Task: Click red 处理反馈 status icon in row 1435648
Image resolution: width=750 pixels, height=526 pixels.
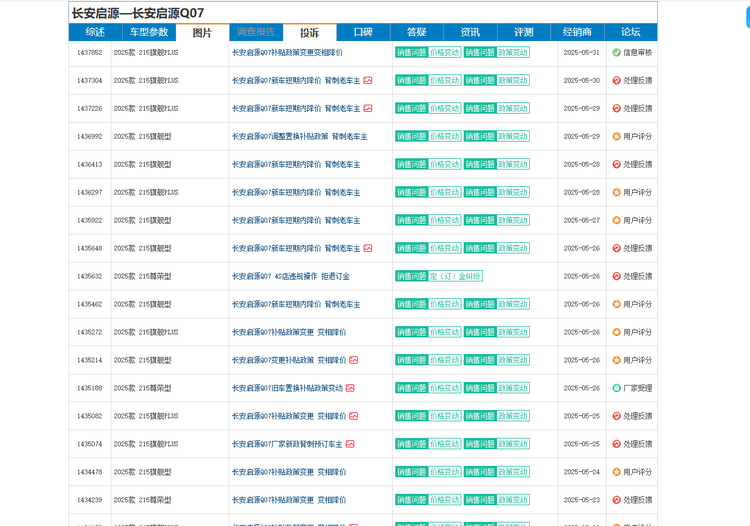Action: tap(617, 248)
